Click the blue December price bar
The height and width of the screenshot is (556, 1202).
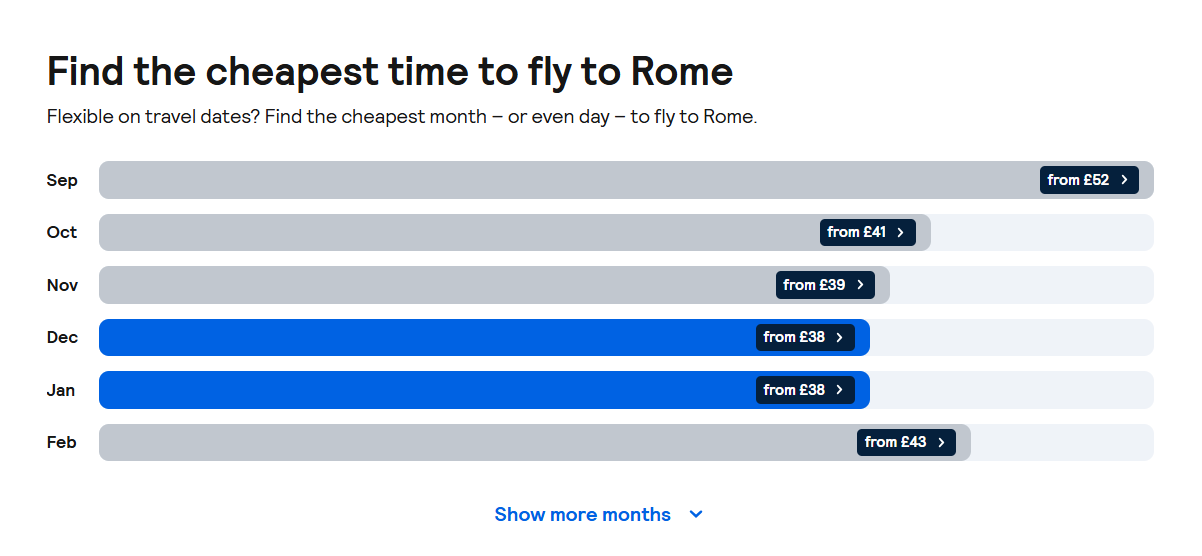click(484, 338)
